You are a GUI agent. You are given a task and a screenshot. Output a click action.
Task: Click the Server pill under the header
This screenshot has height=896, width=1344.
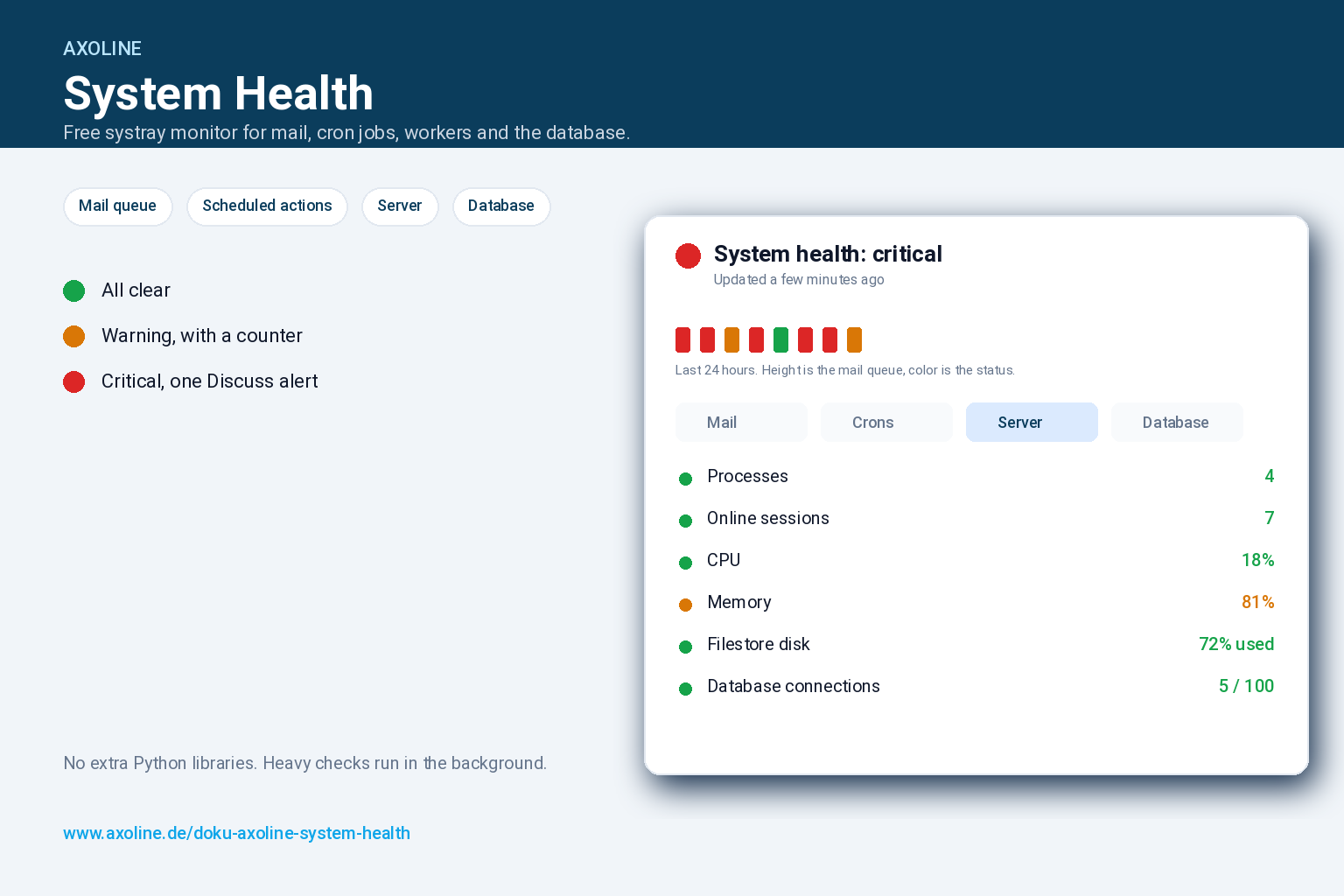point(400,206)
